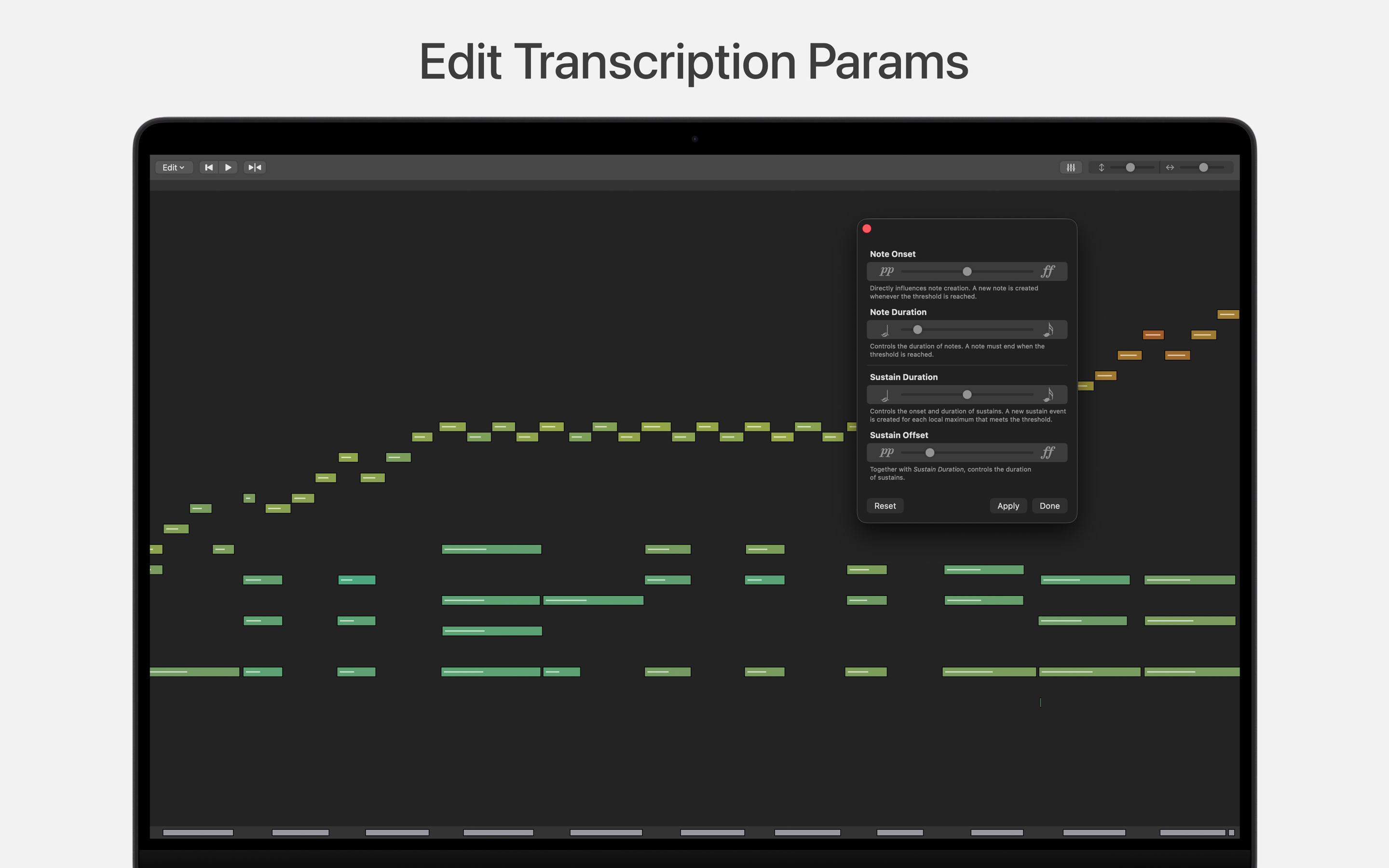Close the transcription params panel
1389x868 pixels.
coord(867,229)
